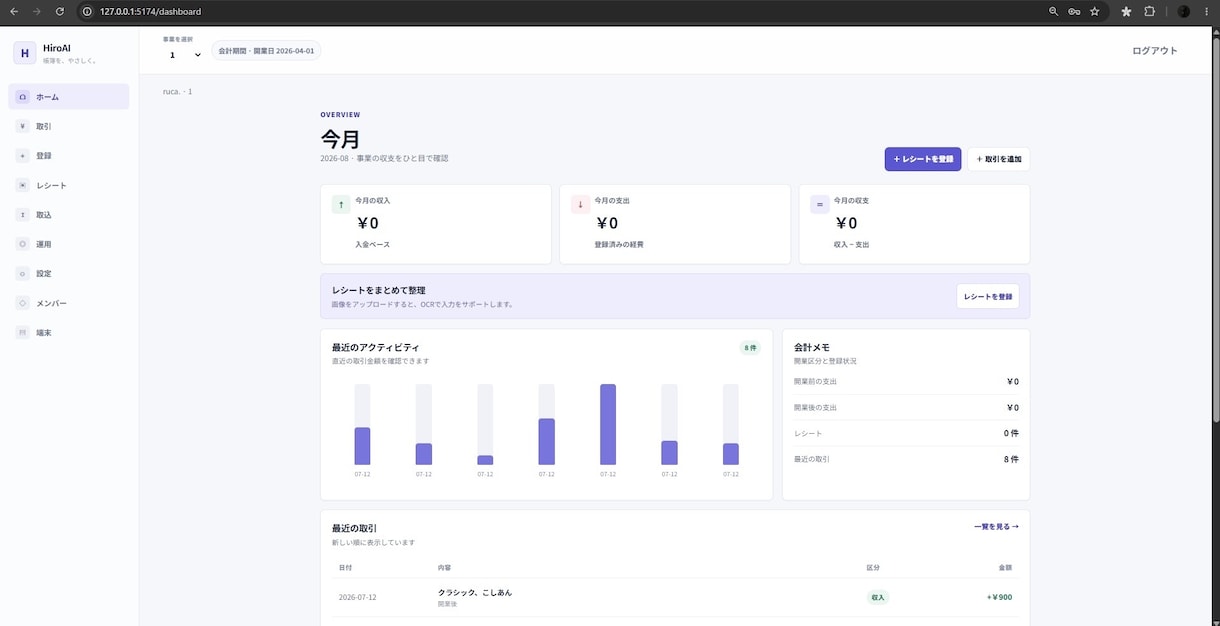1220x626 pixels.
Task: Open the browser extensions puzzle icon
Action: click(x=1149, y=11)
